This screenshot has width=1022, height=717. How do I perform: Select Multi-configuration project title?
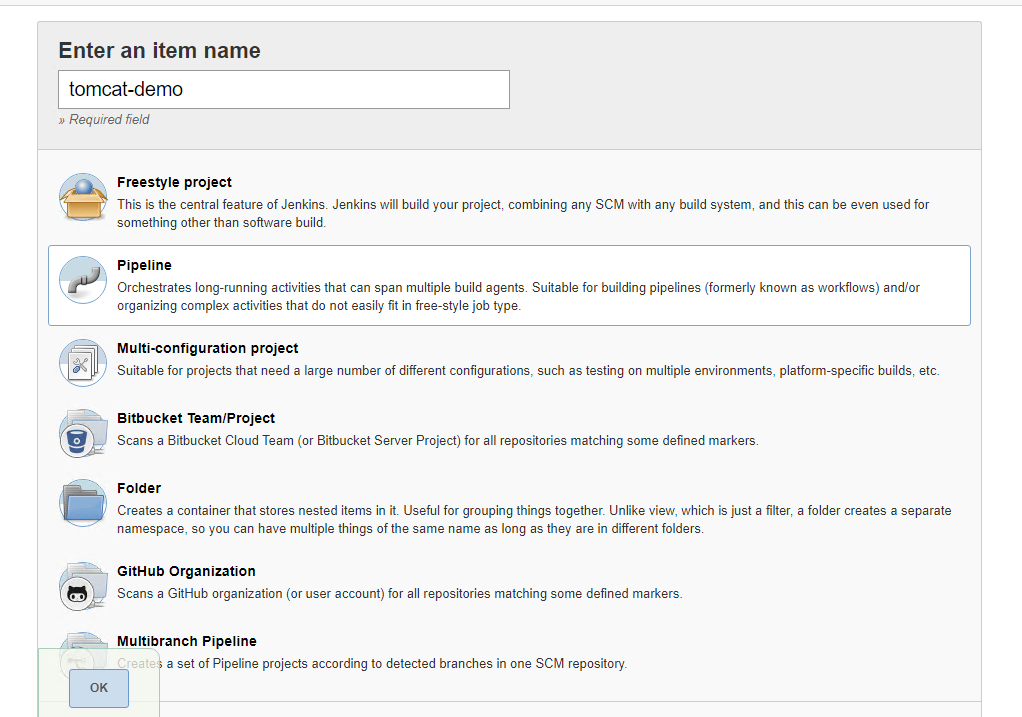(207, 348)
